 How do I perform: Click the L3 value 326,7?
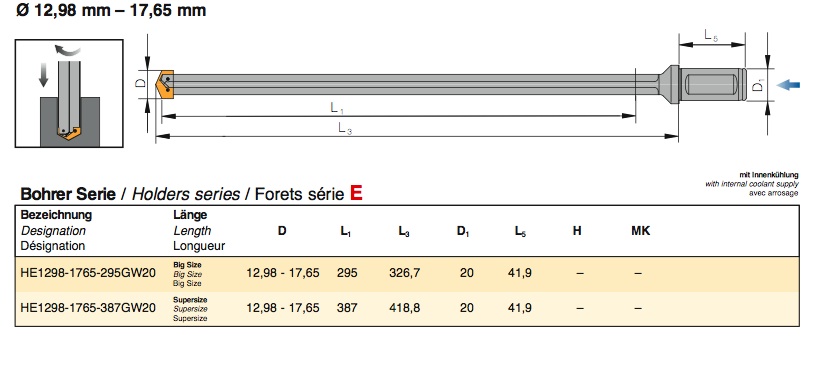(404, 273)
